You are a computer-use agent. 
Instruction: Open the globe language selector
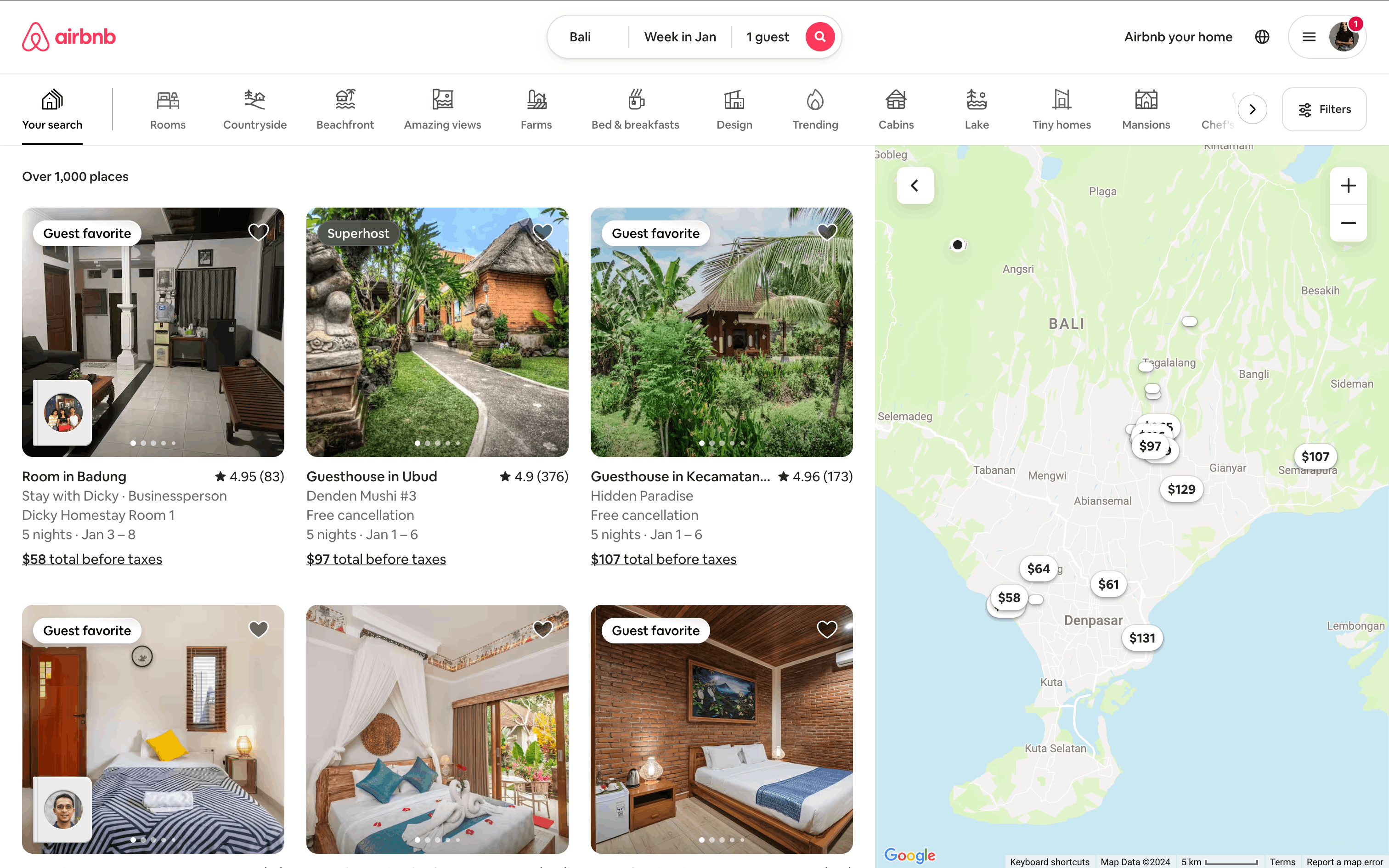(x=1262, y=37)
